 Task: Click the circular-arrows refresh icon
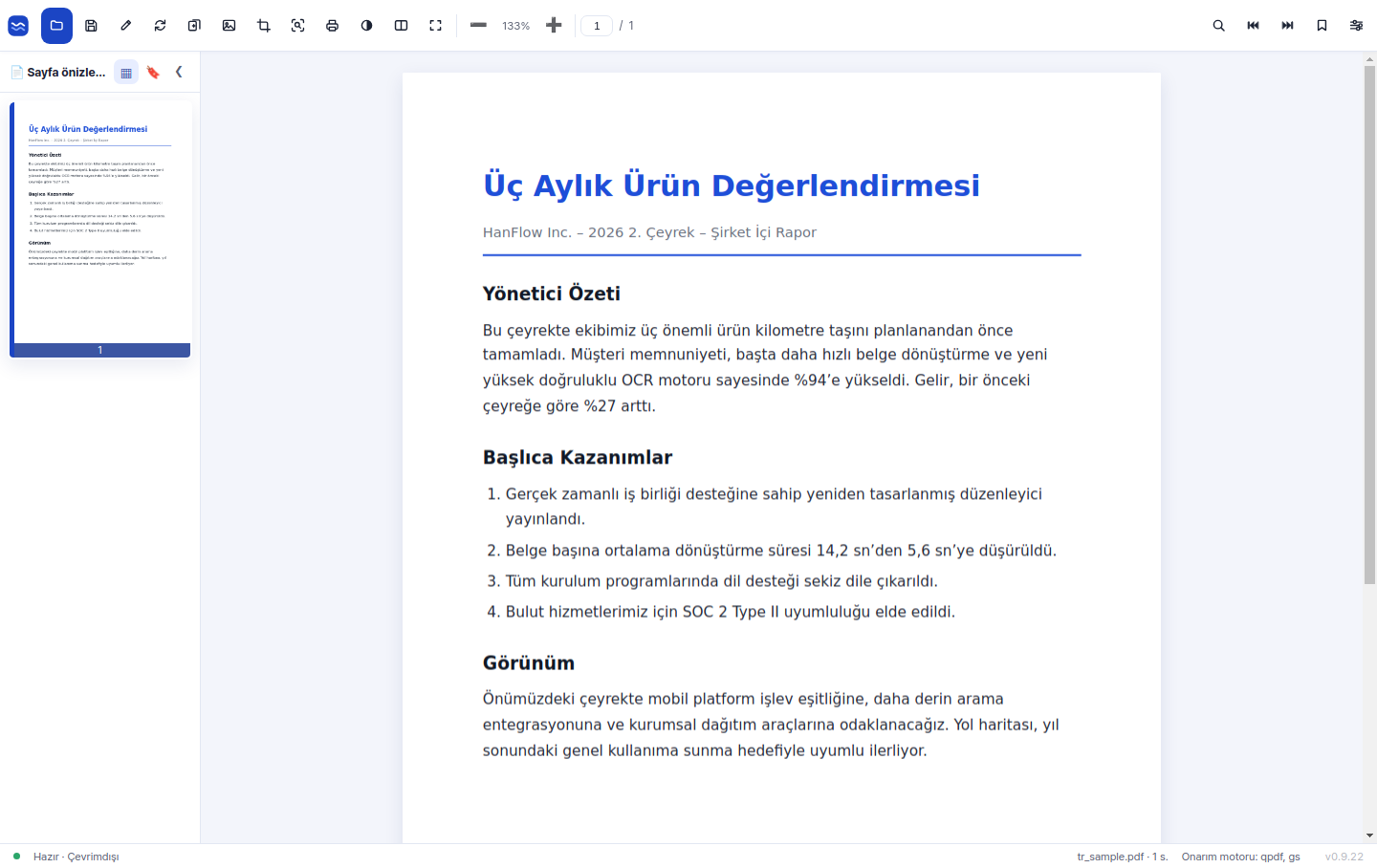[x=160, y=26]
